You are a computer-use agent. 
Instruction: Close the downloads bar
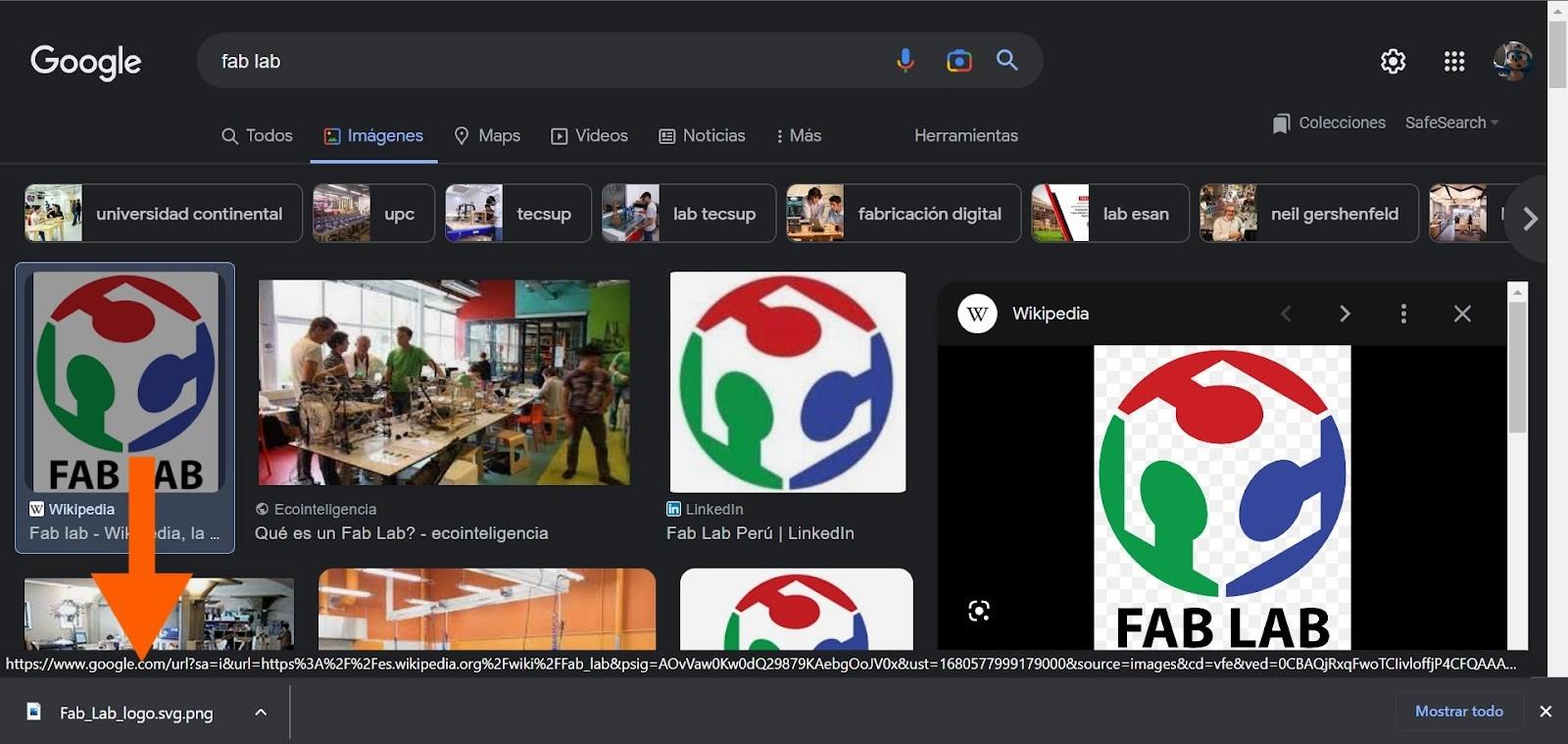pos(1545,712)
